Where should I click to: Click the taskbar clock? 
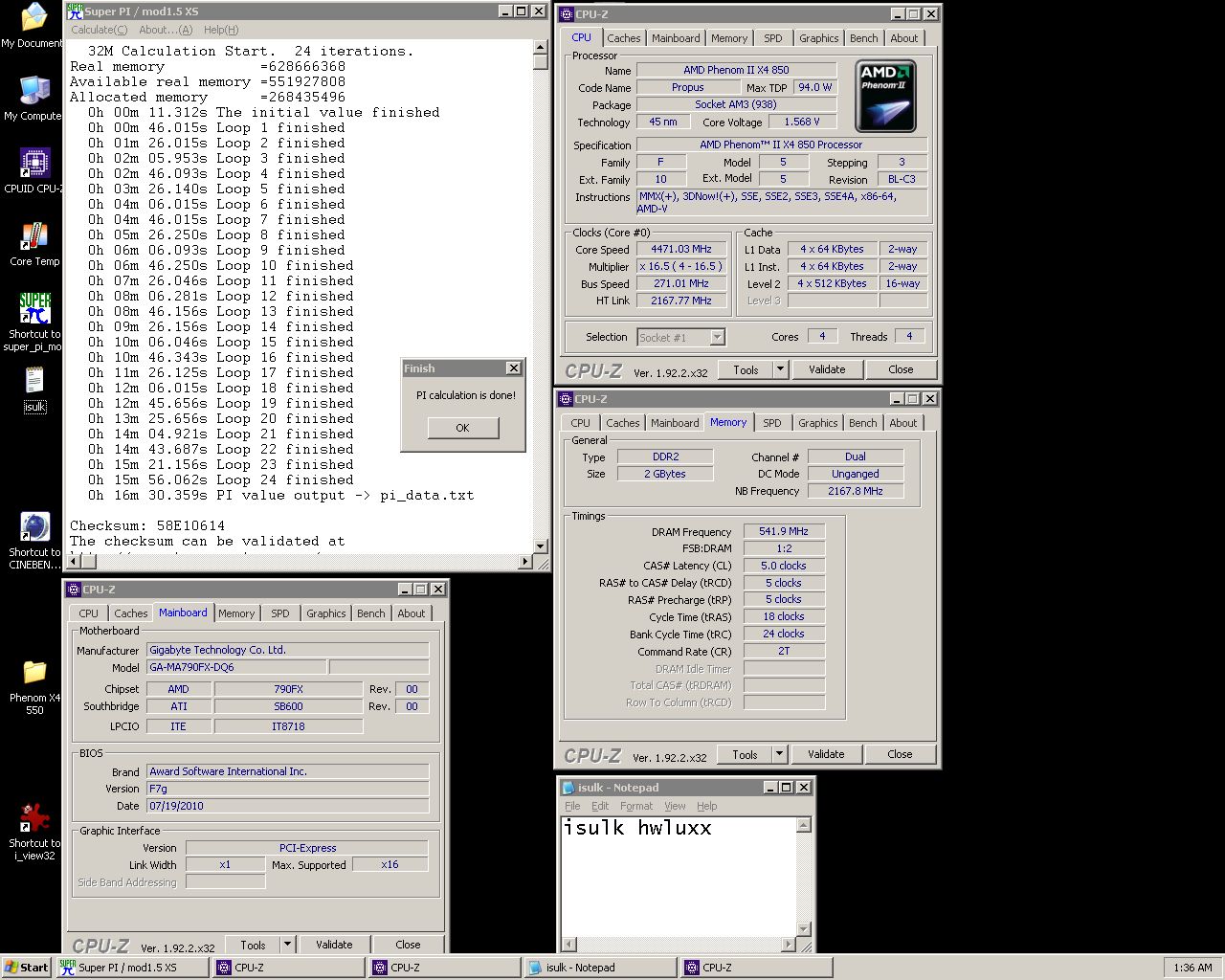coord(1192,968)
